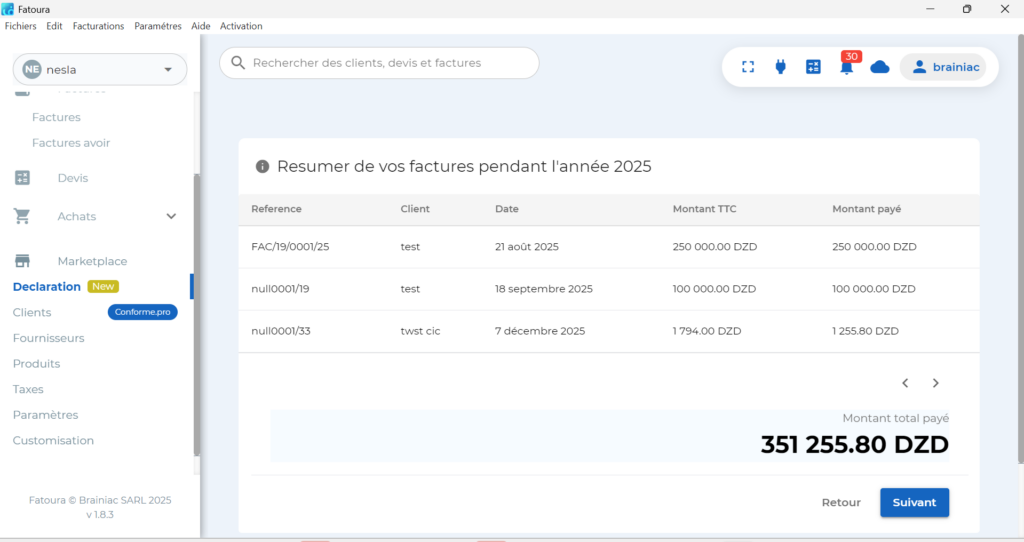Viewport: 1024px width, 542px height.
Task: Open the Facturations menu
Action: point(98,26)
